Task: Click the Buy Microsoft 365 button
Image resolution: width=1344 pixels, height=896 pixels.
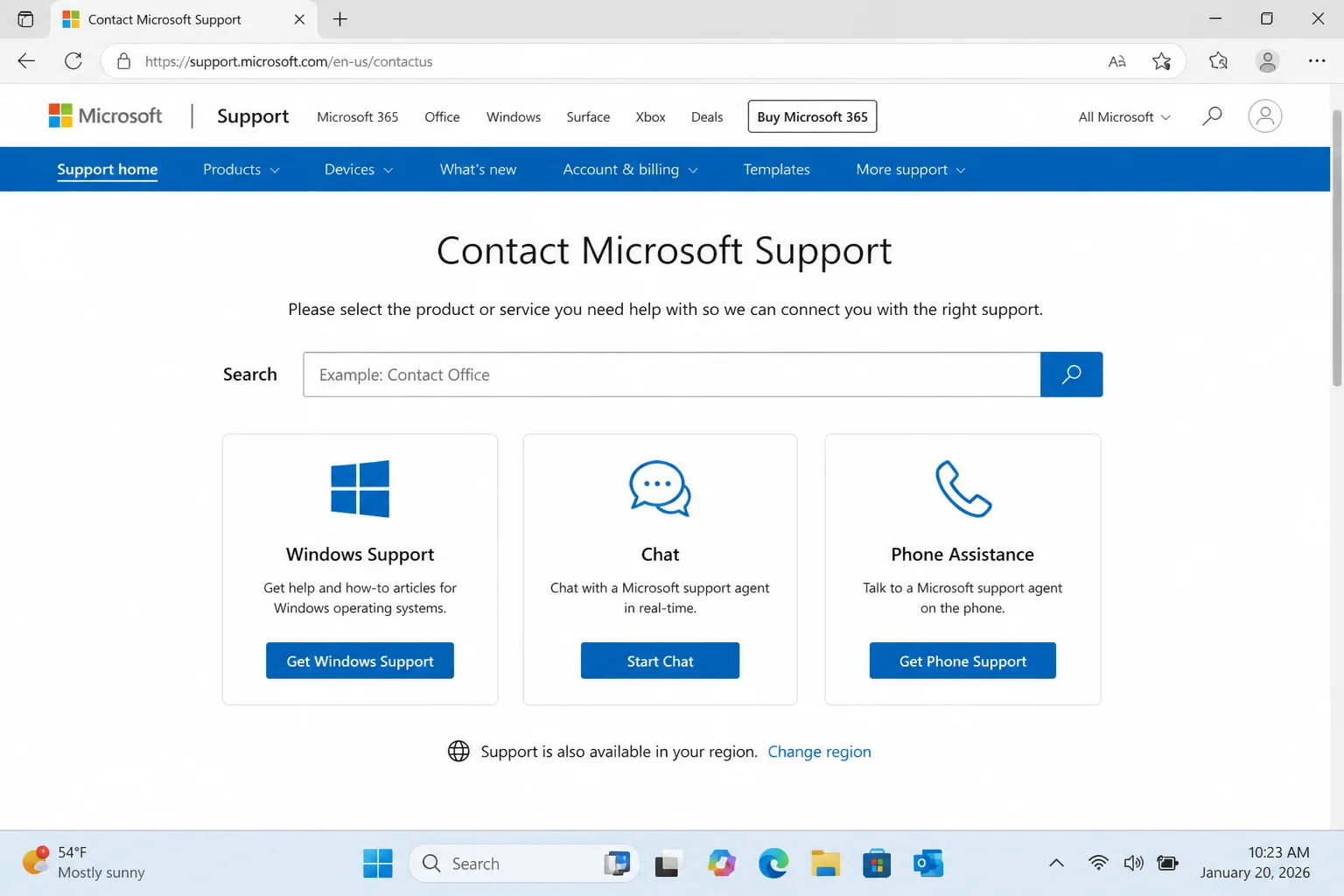Action: 812,116
